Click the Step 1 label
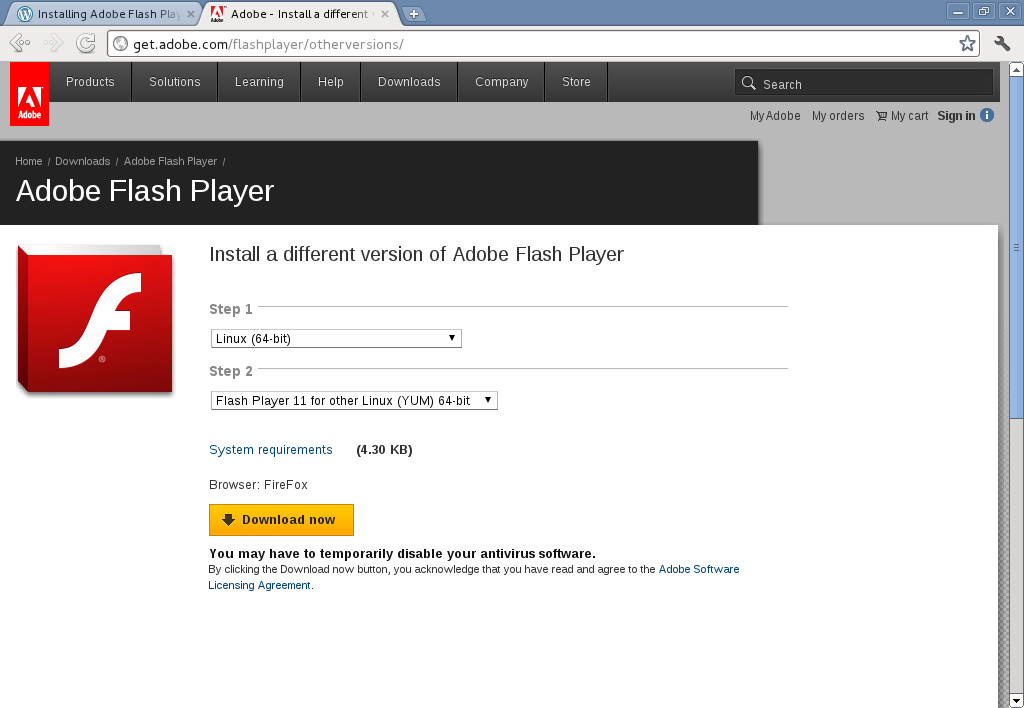This screenshot has width=1024, height=708. (x=231, y=309)
